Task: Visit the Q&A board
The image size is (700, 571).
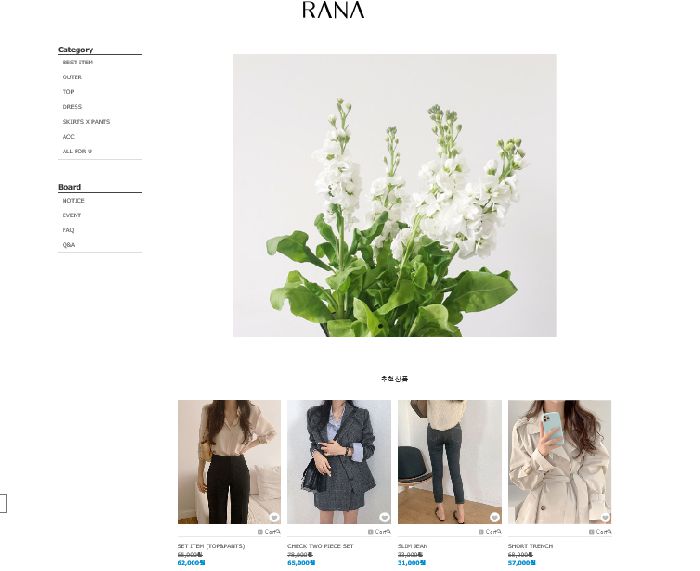Action: (69, 245)
